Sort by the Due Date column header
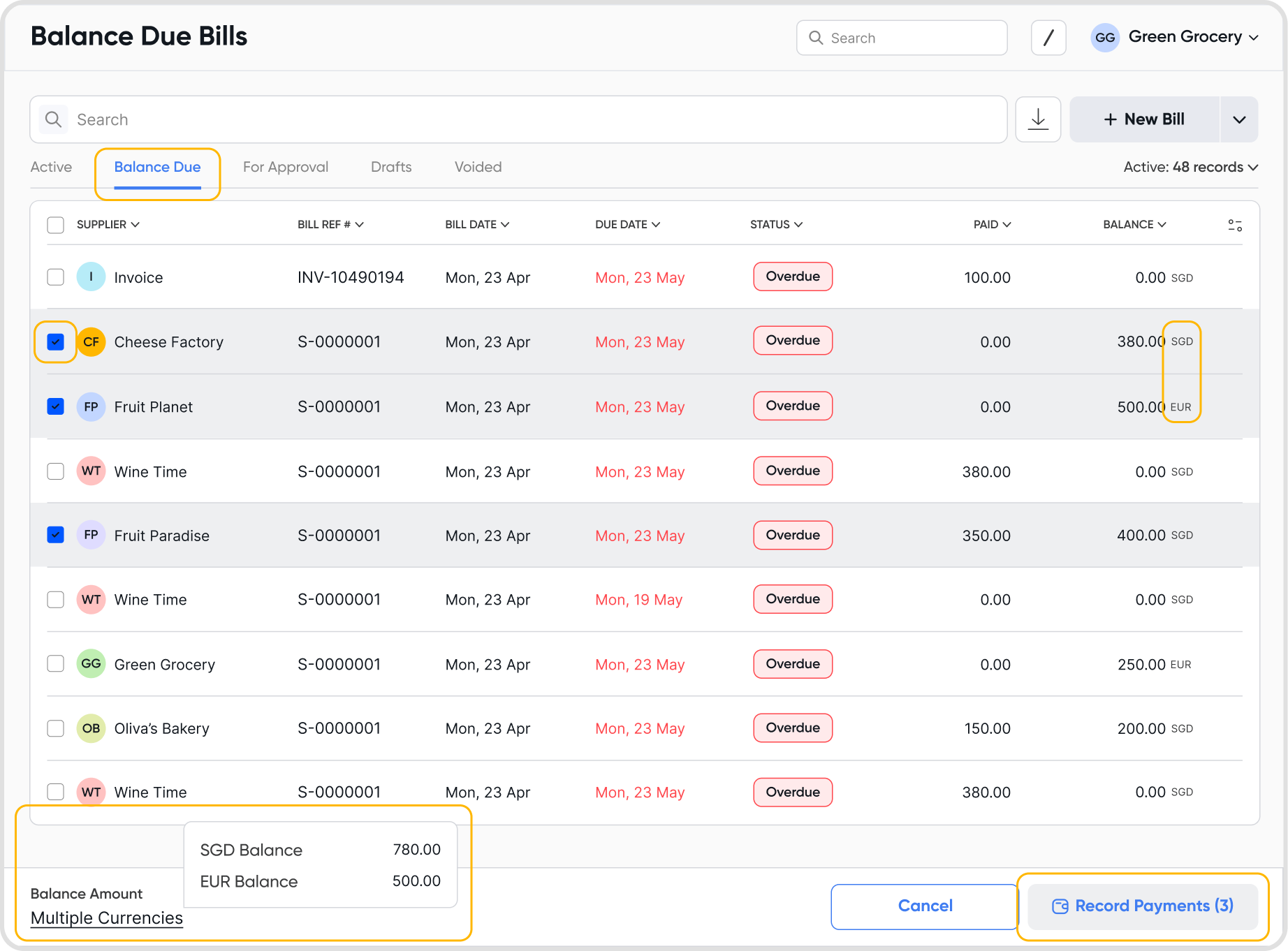 627,225
